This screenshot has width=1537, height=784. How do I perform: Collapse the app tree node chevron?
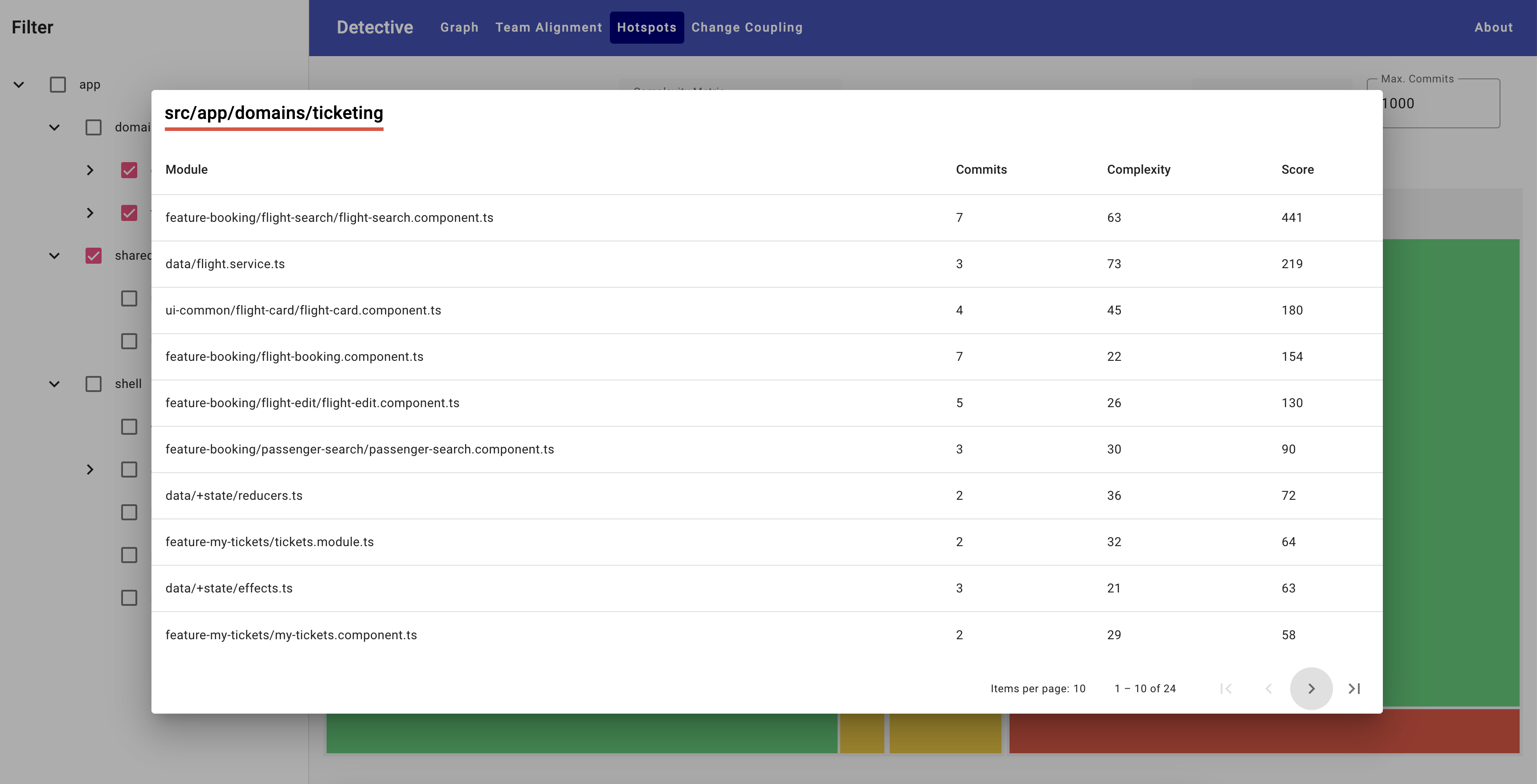19,85
